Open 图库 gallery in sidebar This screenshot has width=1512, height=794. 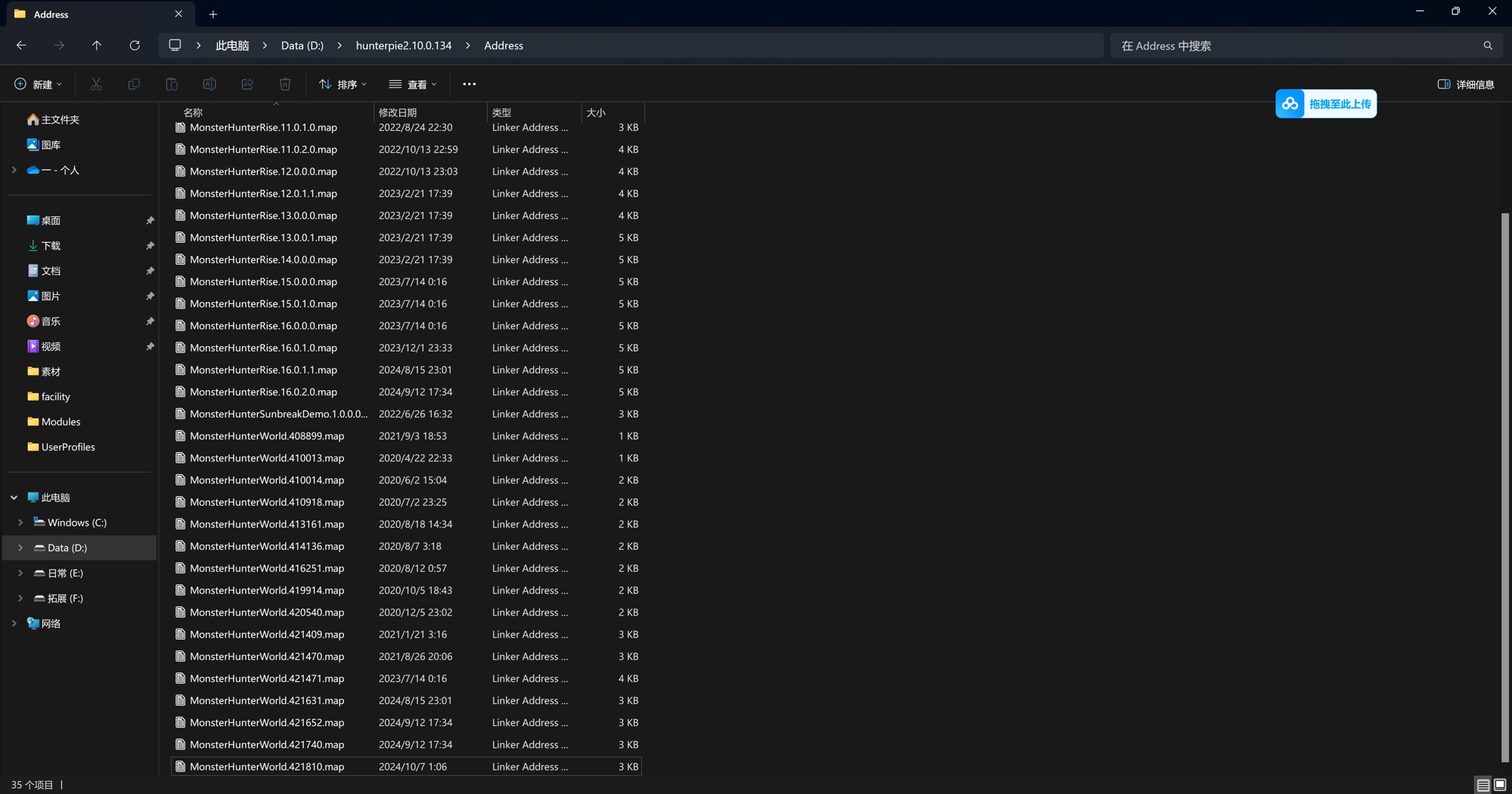[x=44, y=144]
